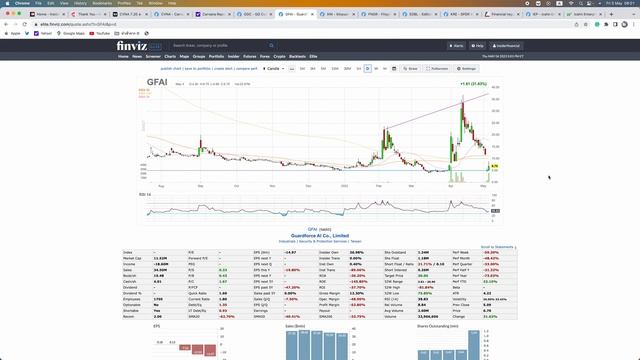Open Screener in finviz nav

pos(153,56)
